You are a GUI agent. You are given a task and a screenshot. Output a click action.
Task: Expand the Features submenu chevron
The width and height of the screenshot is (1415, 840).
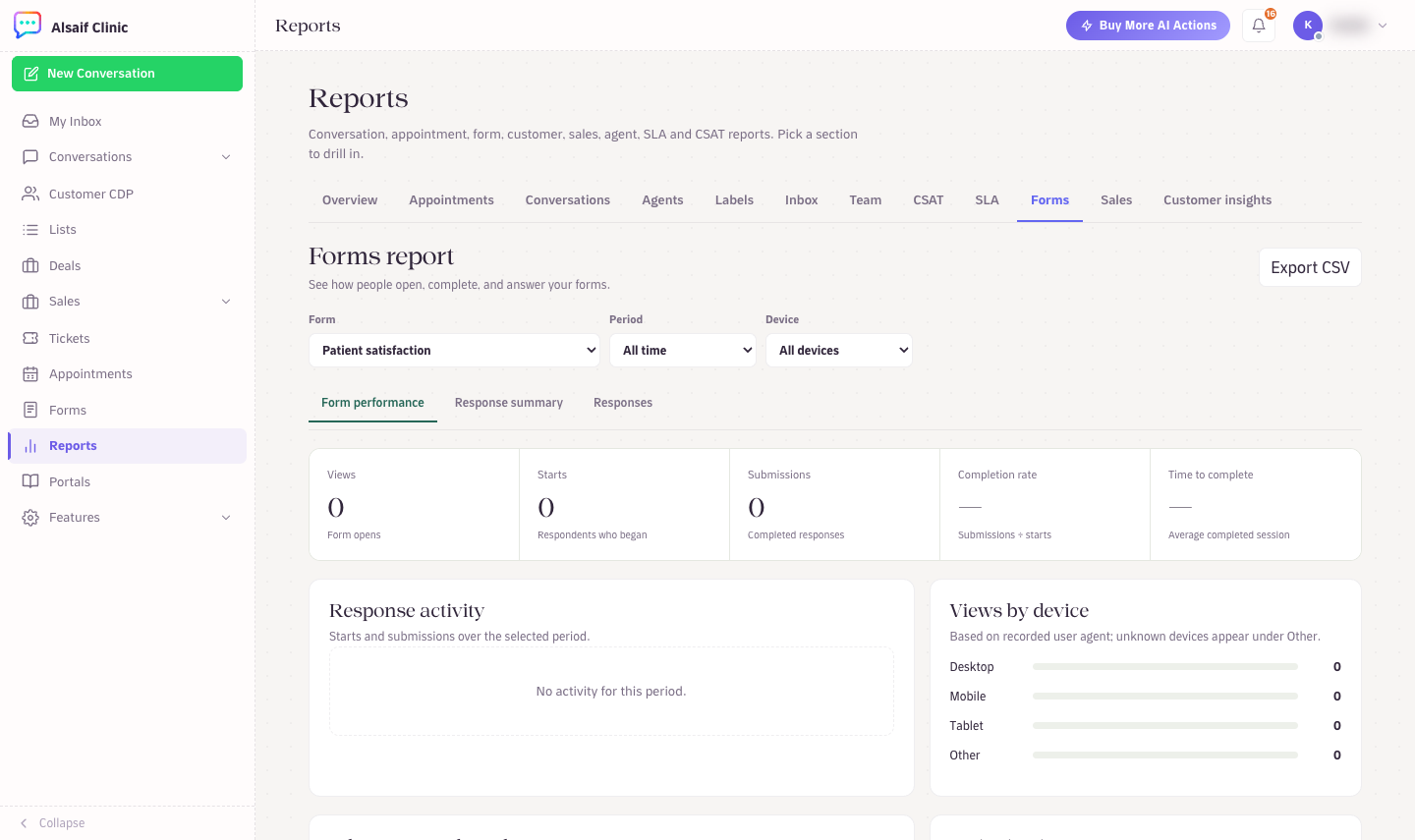click(x=226, y=518)
